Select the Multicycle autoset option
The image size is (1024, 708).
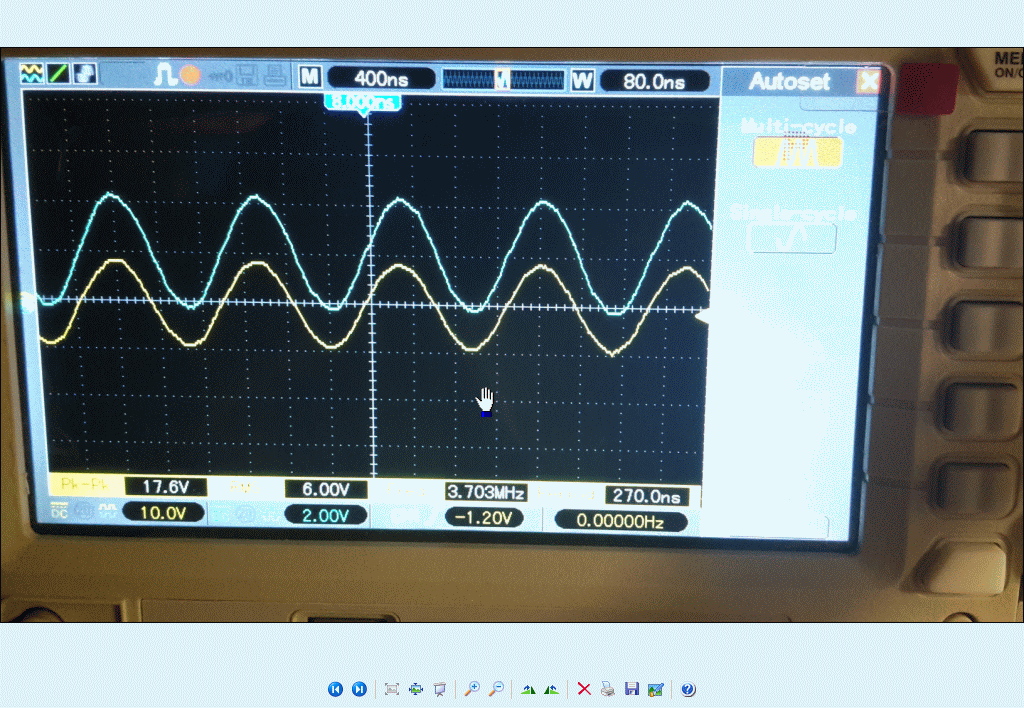click(797, 152)
